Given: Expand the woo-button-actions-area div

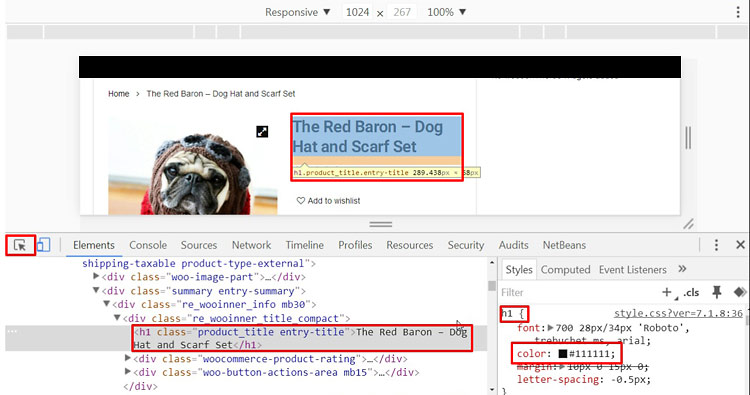Looking at the screenshot, I should coord(128,371).
